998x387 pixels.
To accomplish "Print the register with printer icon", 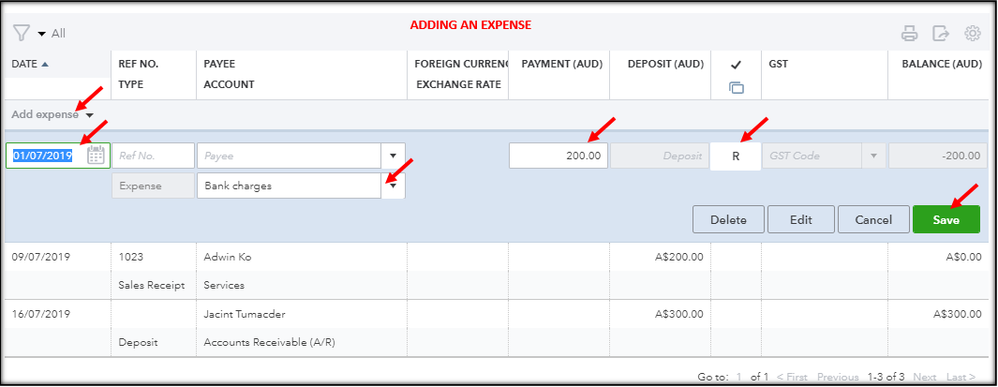I will pyautogui.click(x=910, y=34).
